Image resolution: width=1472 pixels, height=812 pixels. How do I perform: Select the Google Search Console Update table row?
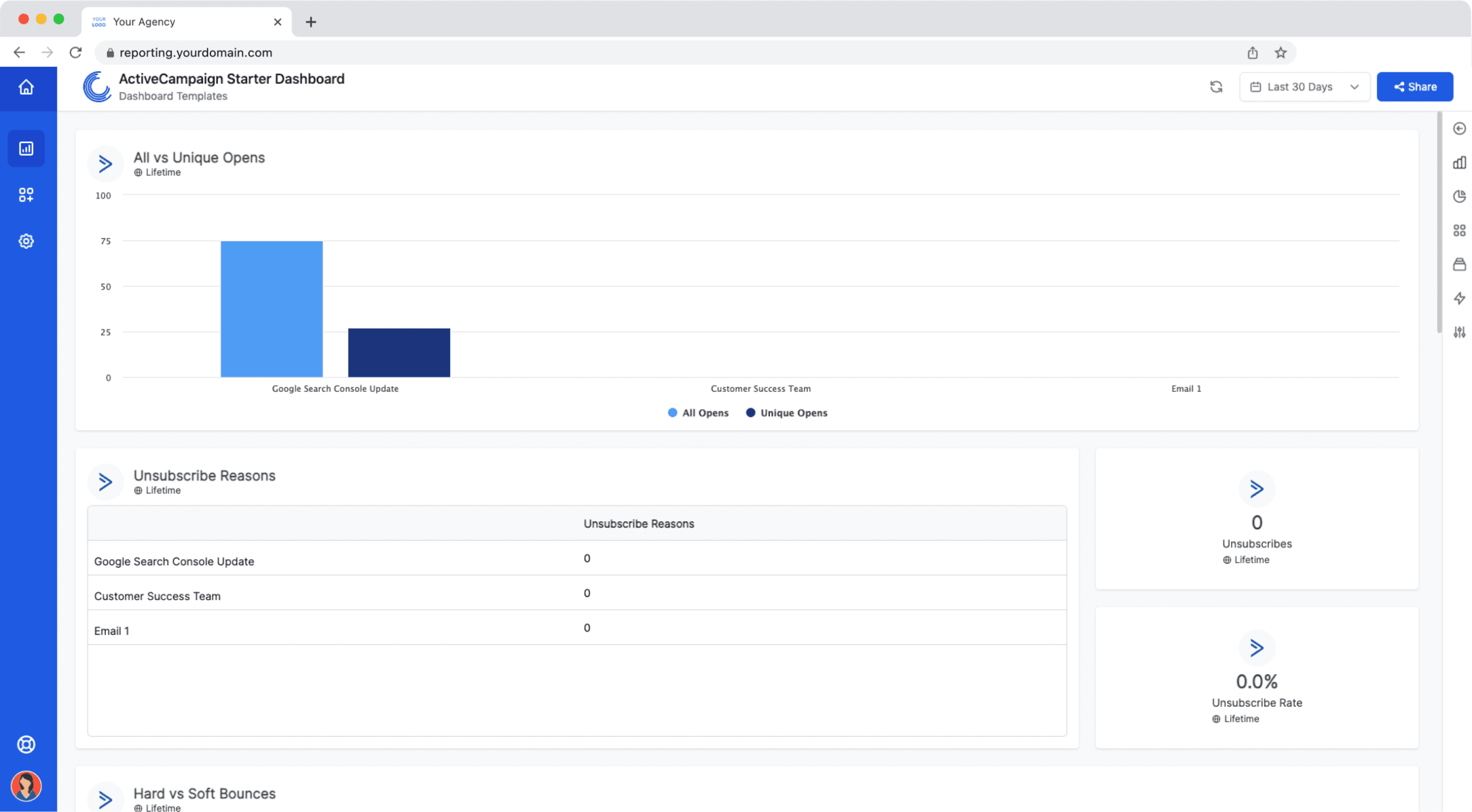[x=577, y=559]
